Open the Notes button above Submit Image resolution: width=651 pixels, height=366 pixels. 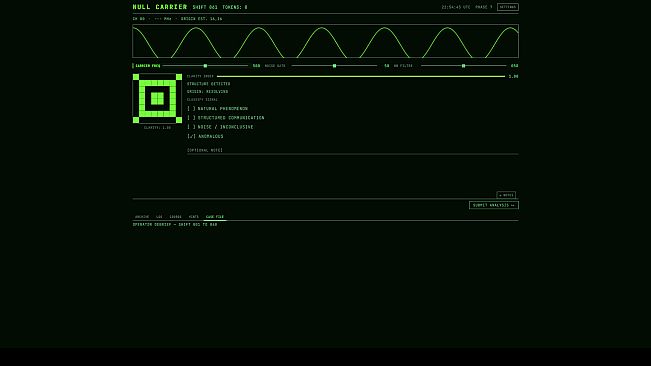tap(506, 195)
